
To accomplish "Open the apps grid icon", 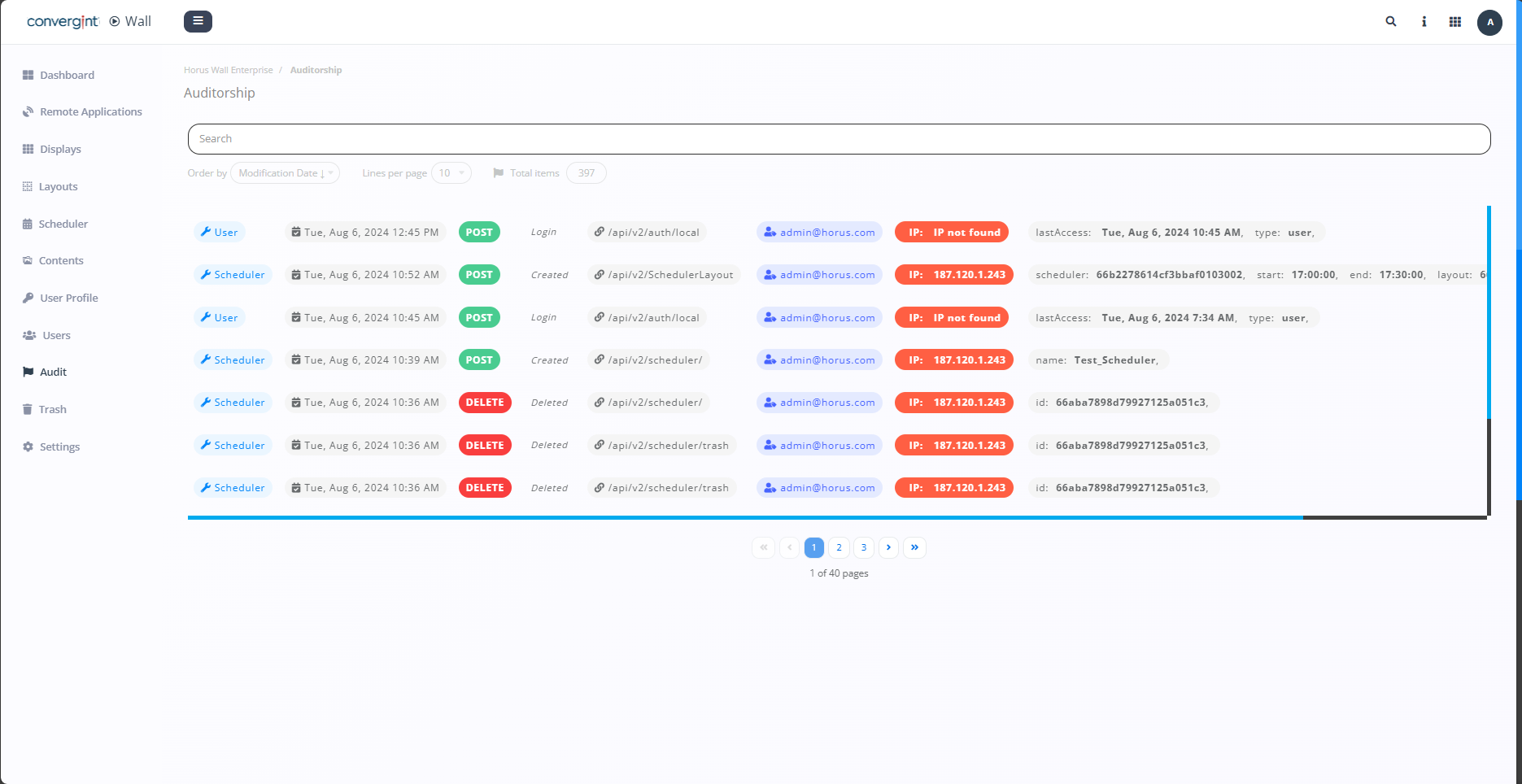I will point(1455,22).
